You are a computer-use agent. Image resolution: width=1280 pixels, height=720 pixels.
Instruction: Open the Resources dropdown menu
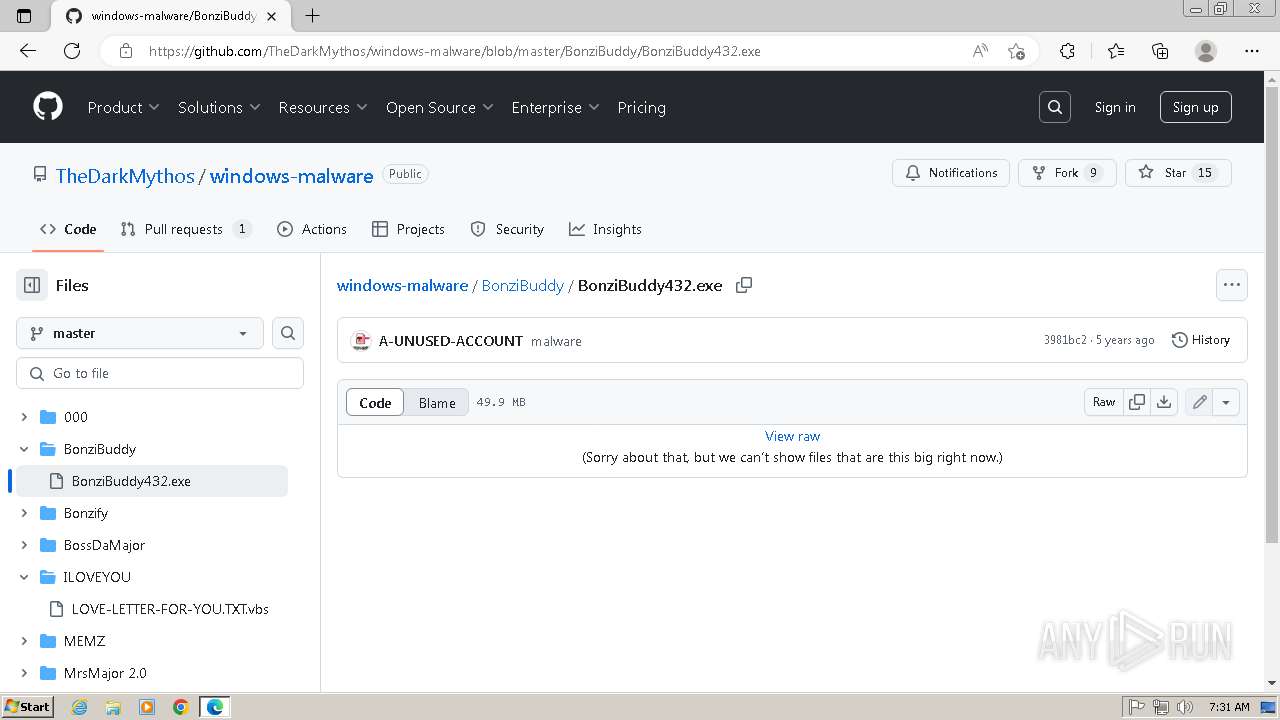tap(323, 107)
